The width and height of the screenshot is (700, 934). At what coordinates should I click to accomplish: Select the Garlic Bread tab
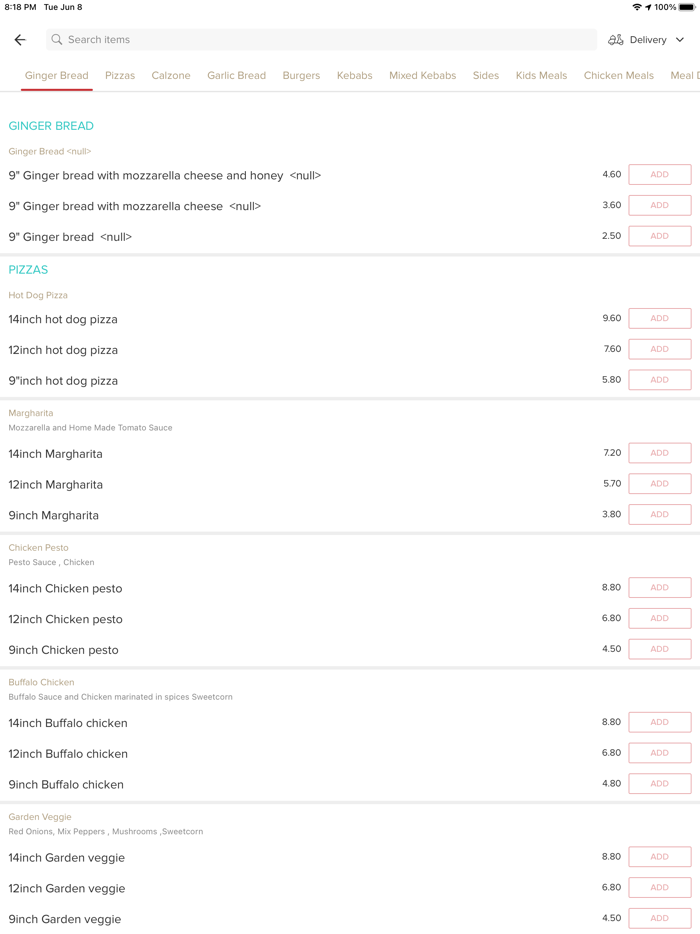(x=236, y=76)
